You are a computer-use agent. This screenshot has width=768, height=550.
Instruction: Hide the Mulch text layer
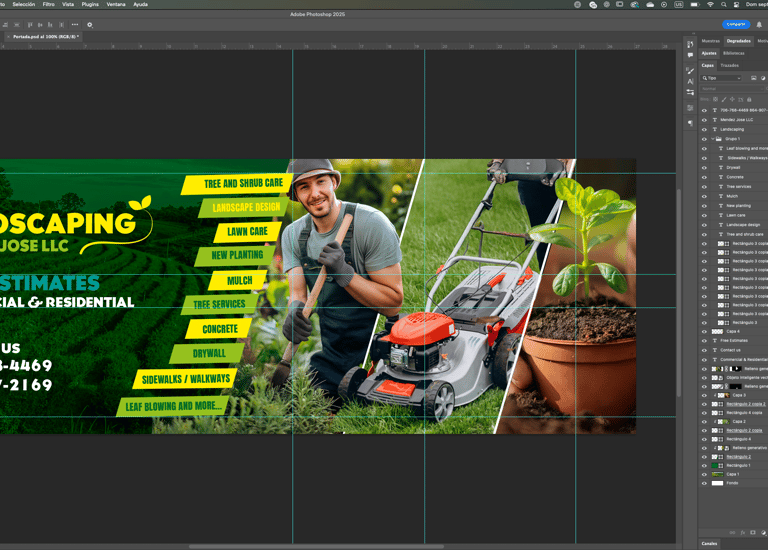[704, 196]
